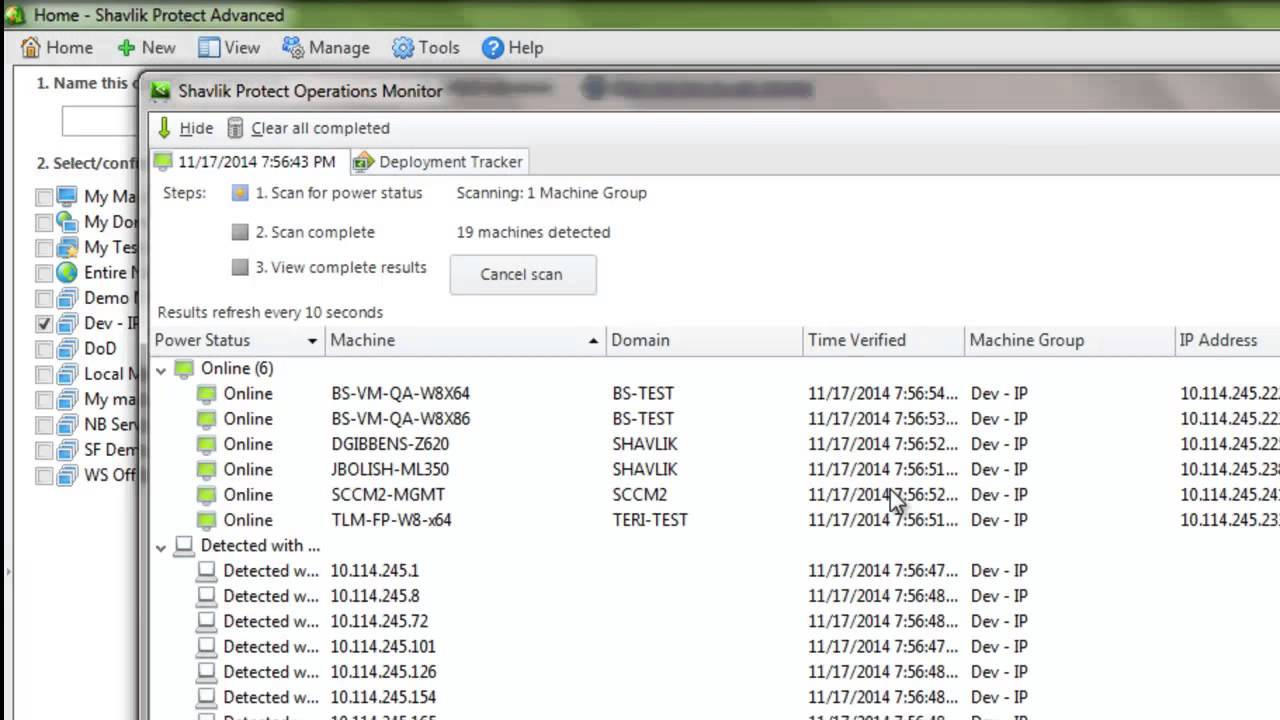The height and width of the screenshot is (720, 1280).
Task: Click the Clear all completed trash icon
Action: coord(236,128)
